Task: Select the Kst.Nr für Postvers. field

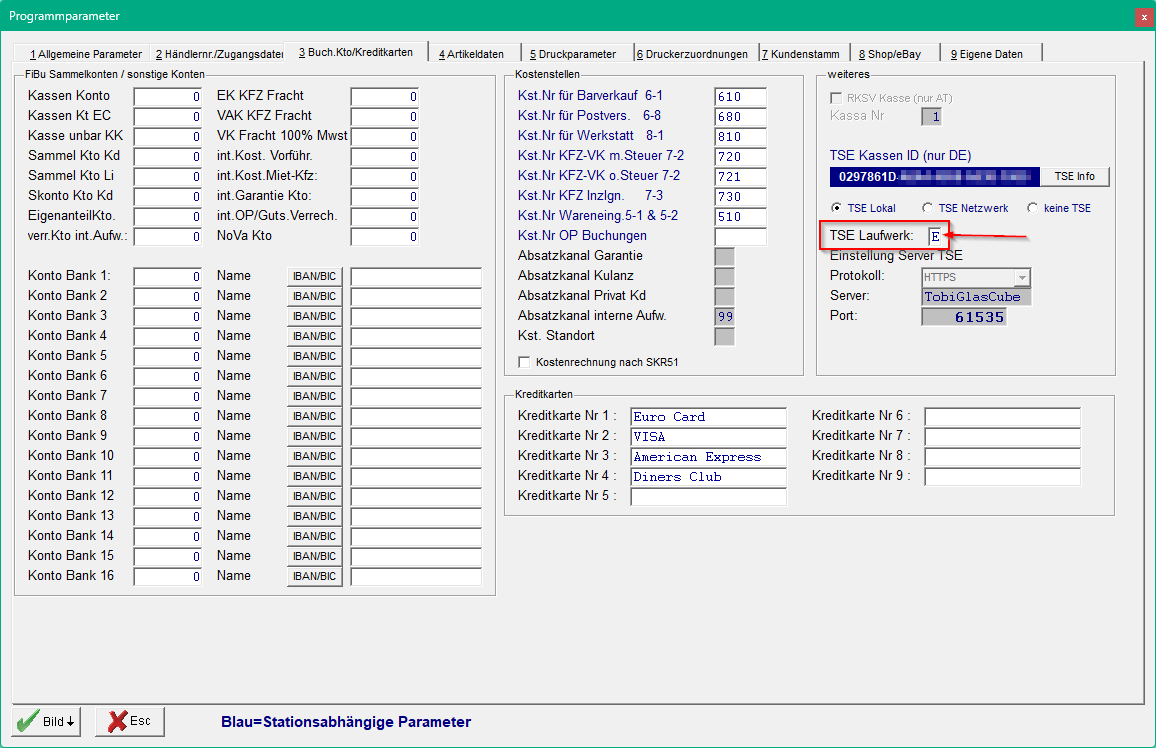Action: pos(740,116)
